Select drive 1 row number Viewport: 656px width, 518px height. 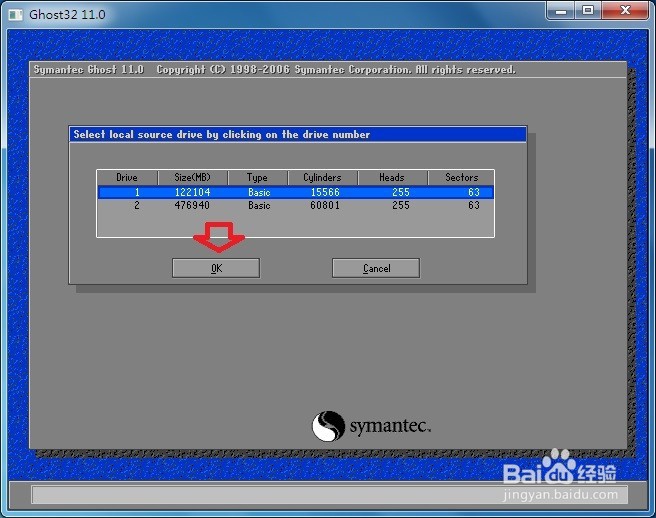(x=137, y=192)
